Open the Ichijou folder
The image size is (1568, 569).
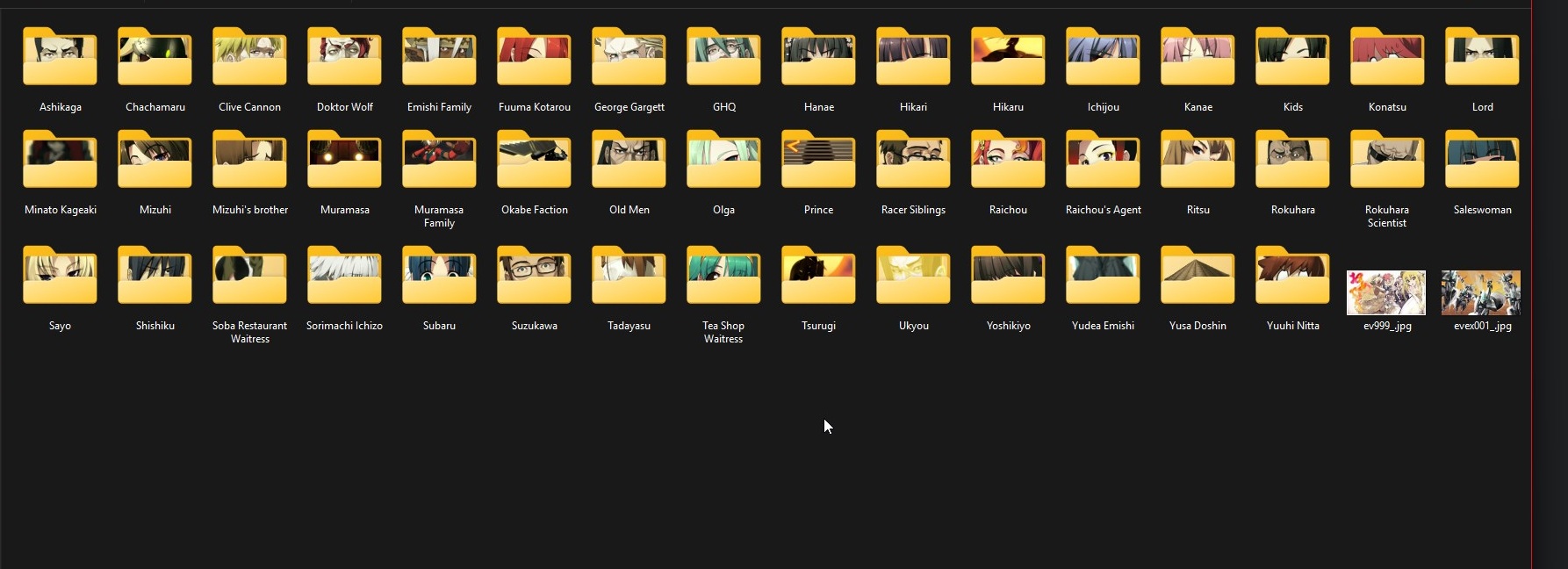(1103, 56)
